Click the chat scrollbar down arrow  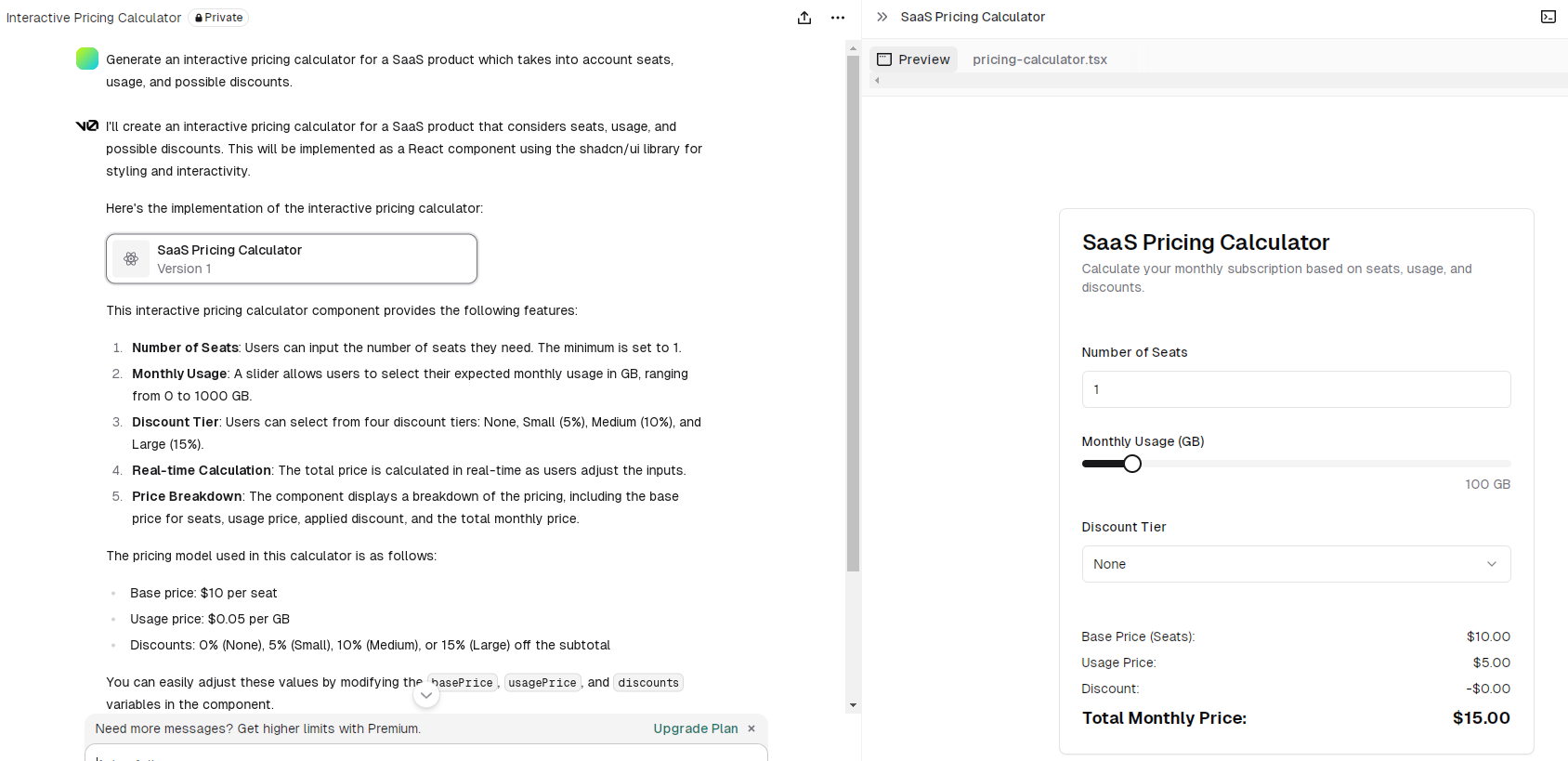pos(853,705)
